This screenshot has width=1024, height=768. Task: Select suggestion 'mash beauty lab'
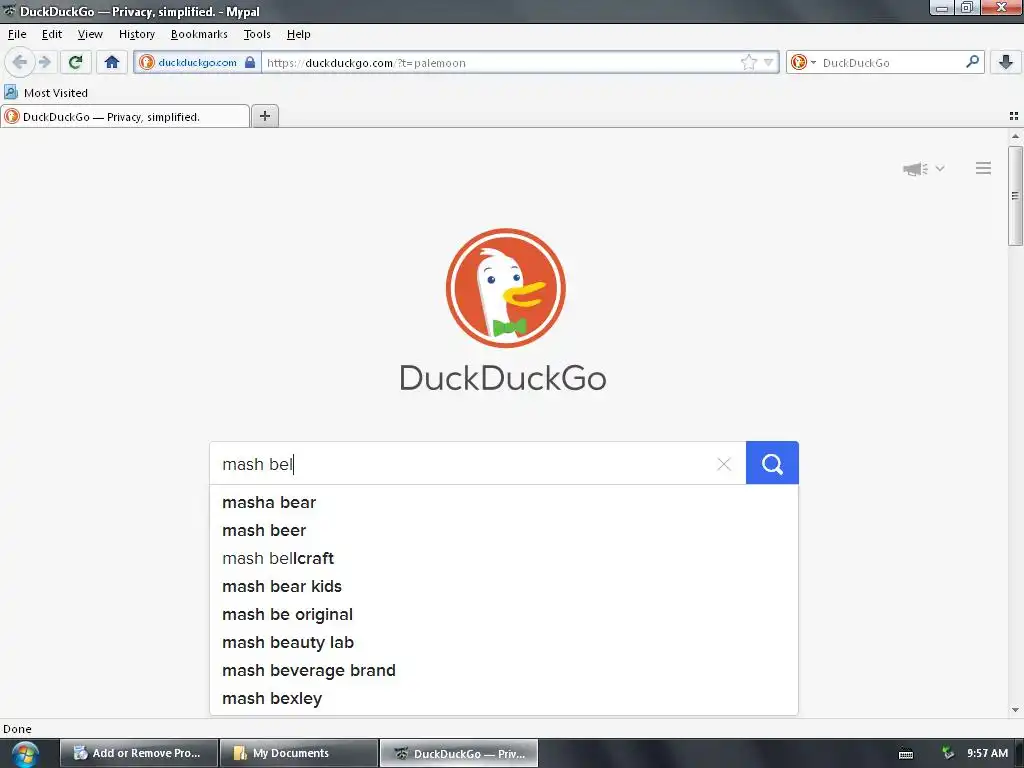point(504,643)
